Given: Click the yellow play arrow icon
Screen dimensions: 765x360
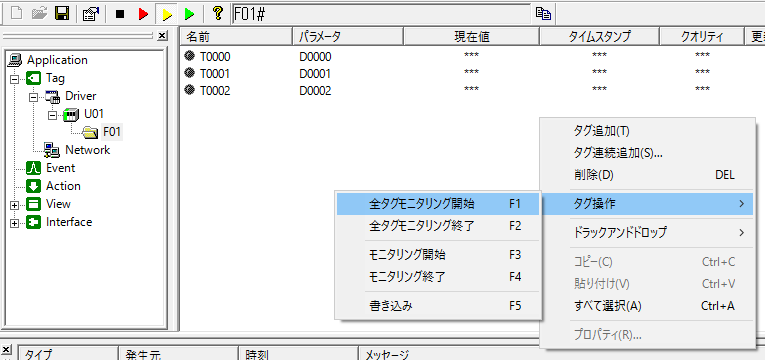Looking at the screenshot, I should pyautogui.click(x=167, y=14).
